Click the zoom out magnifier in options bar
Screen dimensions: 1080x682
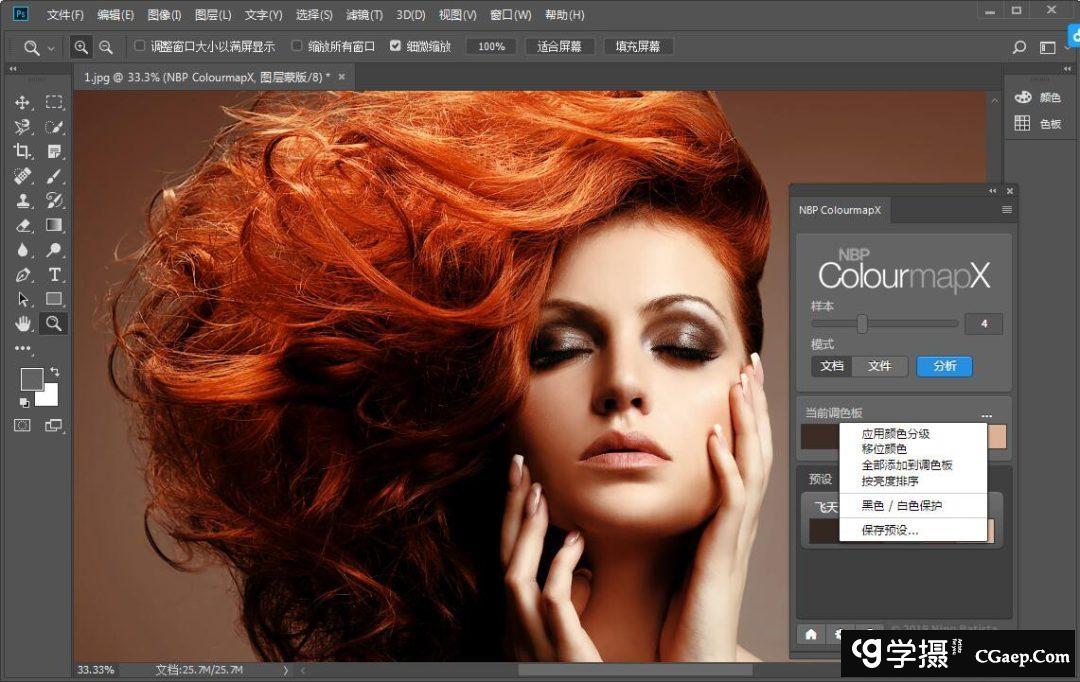[x=106, y=47]
